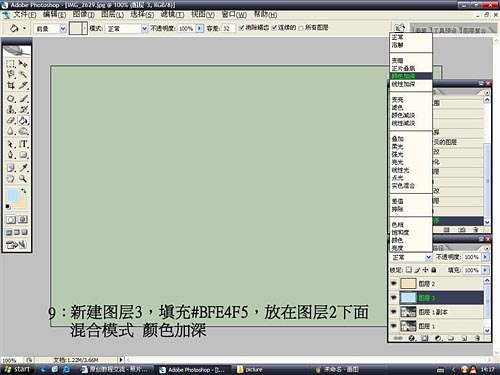
Task: Toggle the anti-alias (消除锯齿) checkbox
Action: [x=242, y=28]
